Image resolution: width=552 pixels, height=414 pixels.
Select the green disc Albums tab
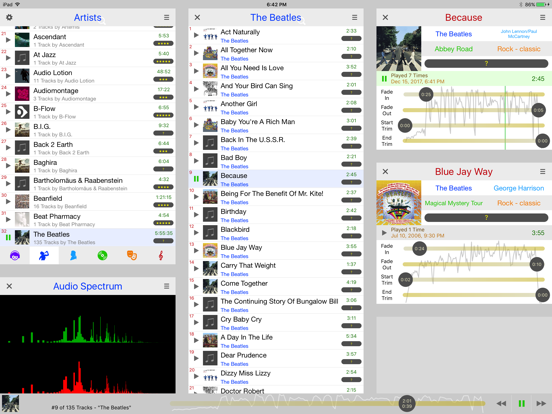102,256
